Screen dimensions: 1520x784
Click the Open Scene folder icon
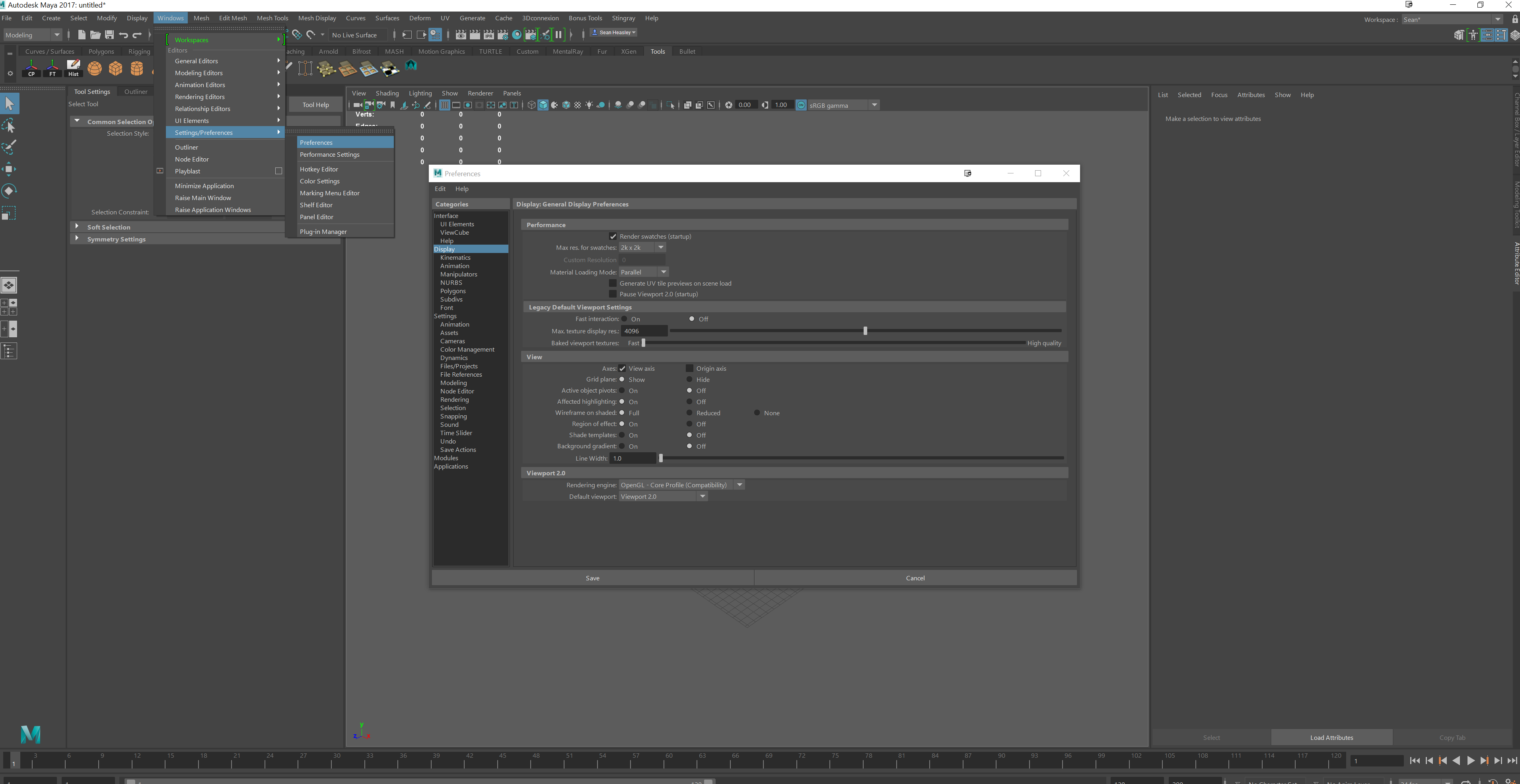(x=95, y=35)
